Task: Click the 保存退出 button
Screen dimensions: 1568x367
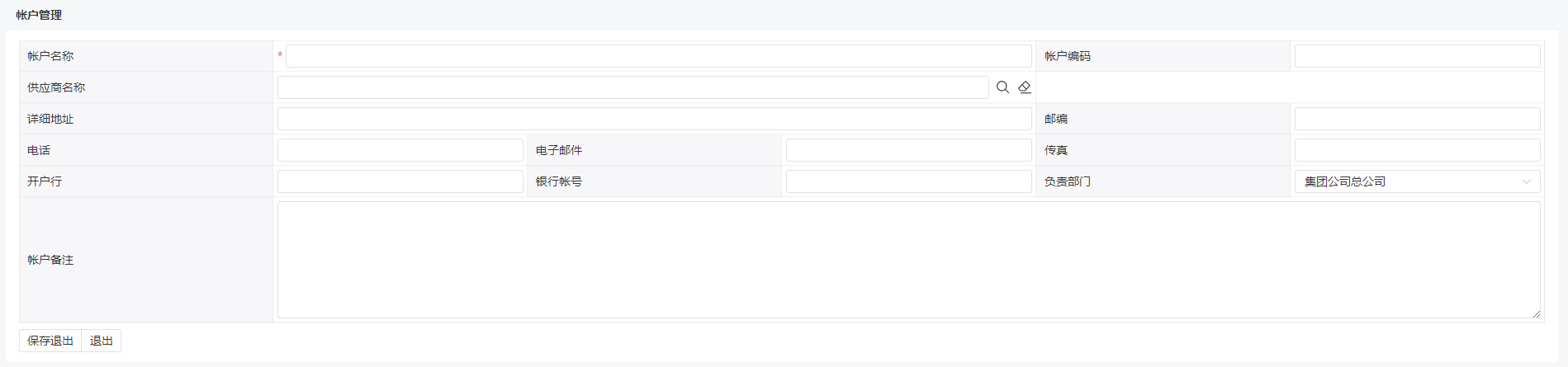Action: (x=50, y=341)
